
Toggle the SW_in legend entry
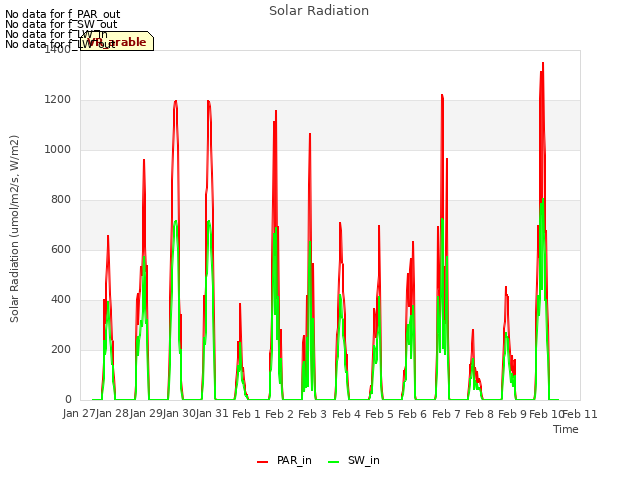[354, 460]
